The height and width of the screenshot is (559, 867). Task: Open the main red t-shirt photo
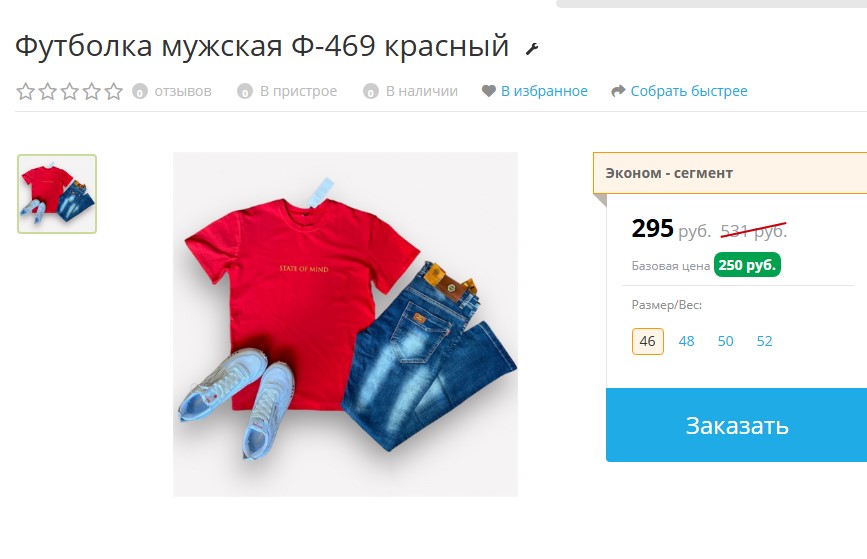(x=346, y=324)
